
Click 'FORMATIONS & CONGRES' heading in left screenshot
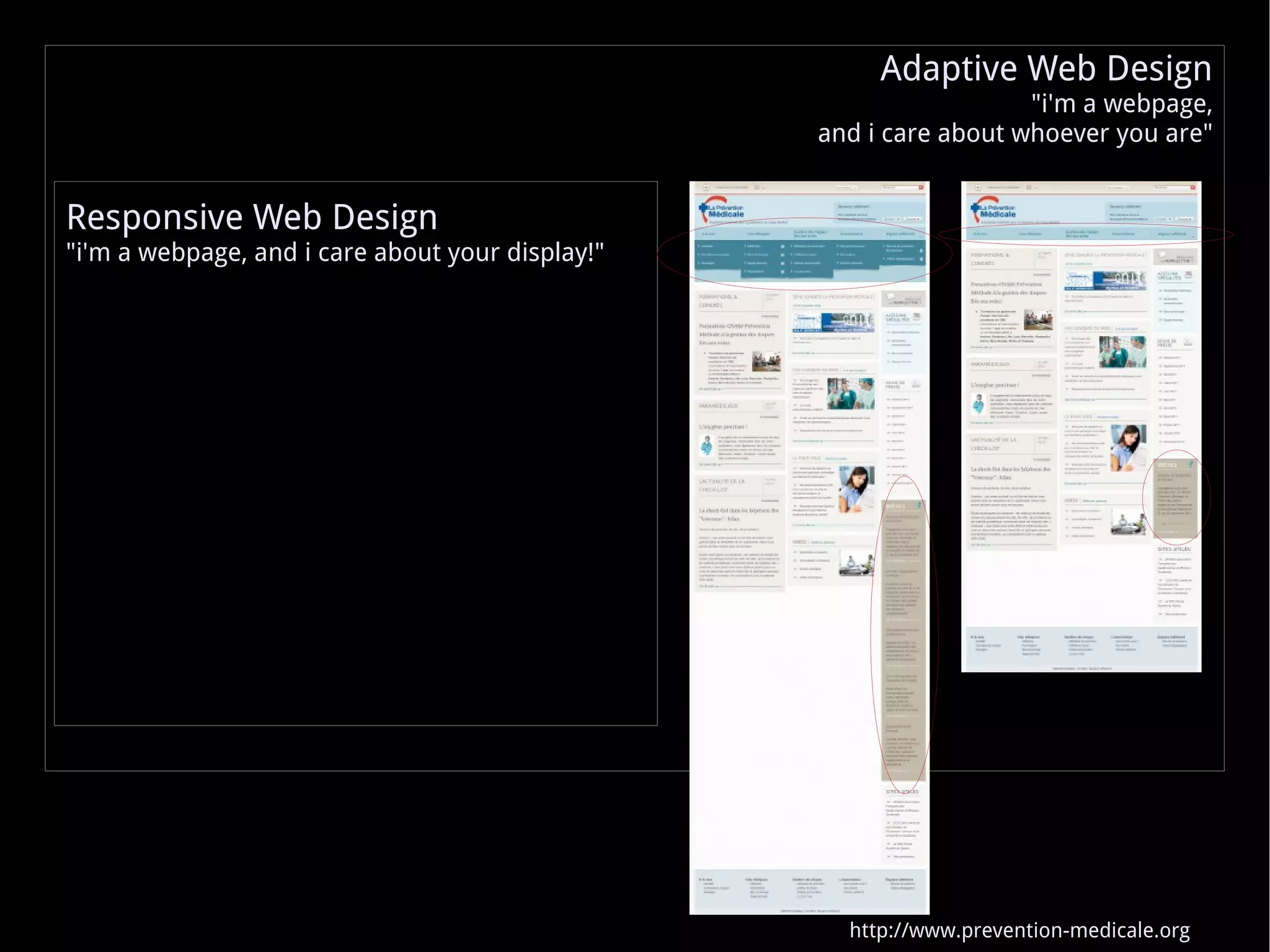(718, 301)
